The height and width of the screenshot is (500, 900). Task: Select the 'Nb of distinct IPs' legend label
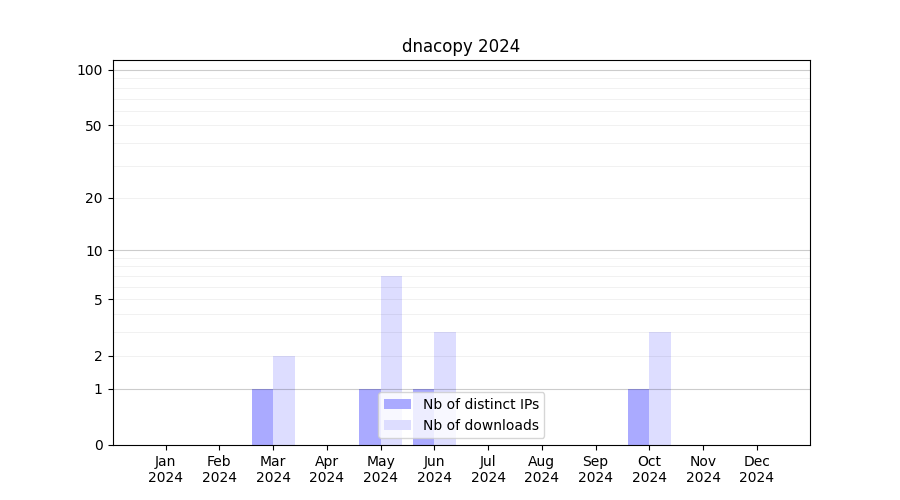pos(480,404)
